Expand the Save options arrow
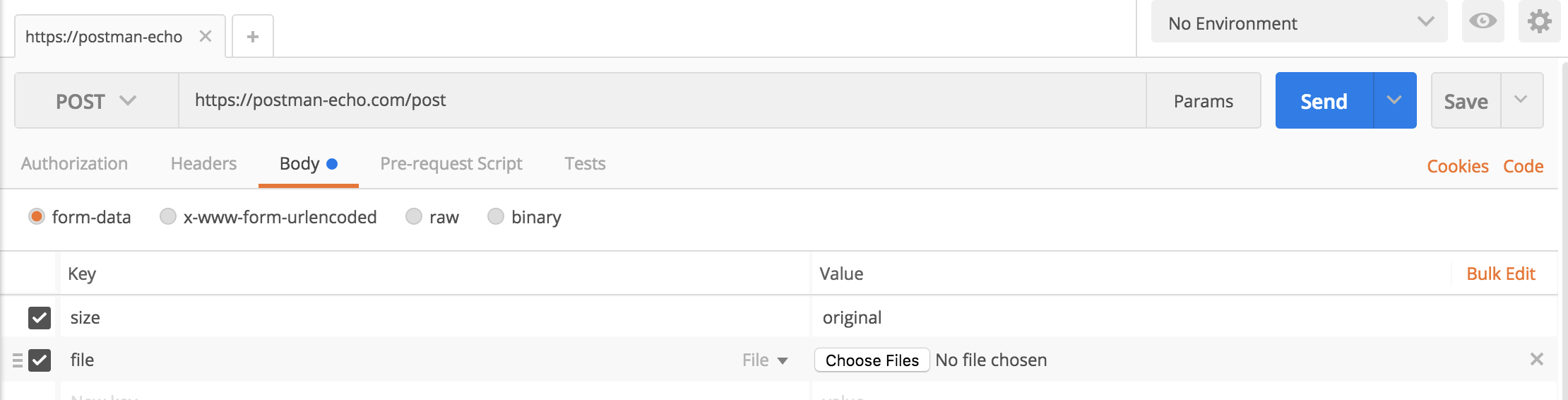Viewport: 1568px width, 400px height. [x=1521, y=100]
